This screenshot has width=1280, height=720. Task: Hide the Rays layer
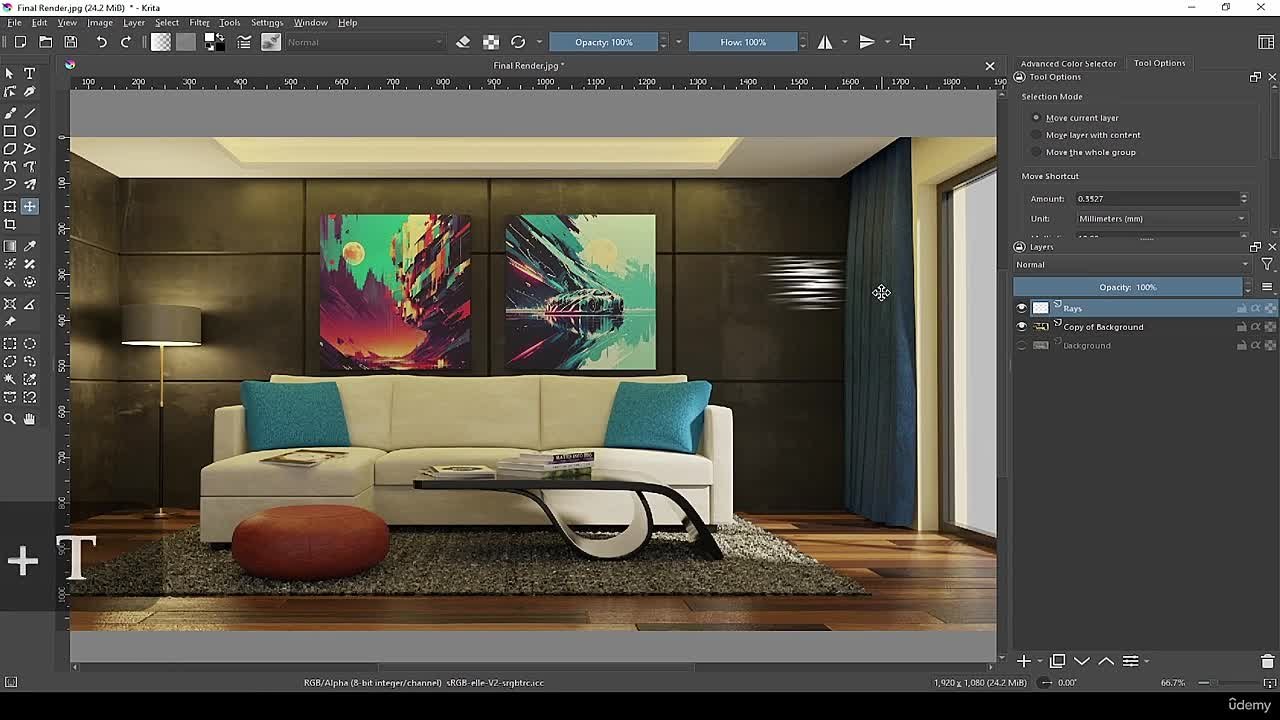click(1021, 308)
